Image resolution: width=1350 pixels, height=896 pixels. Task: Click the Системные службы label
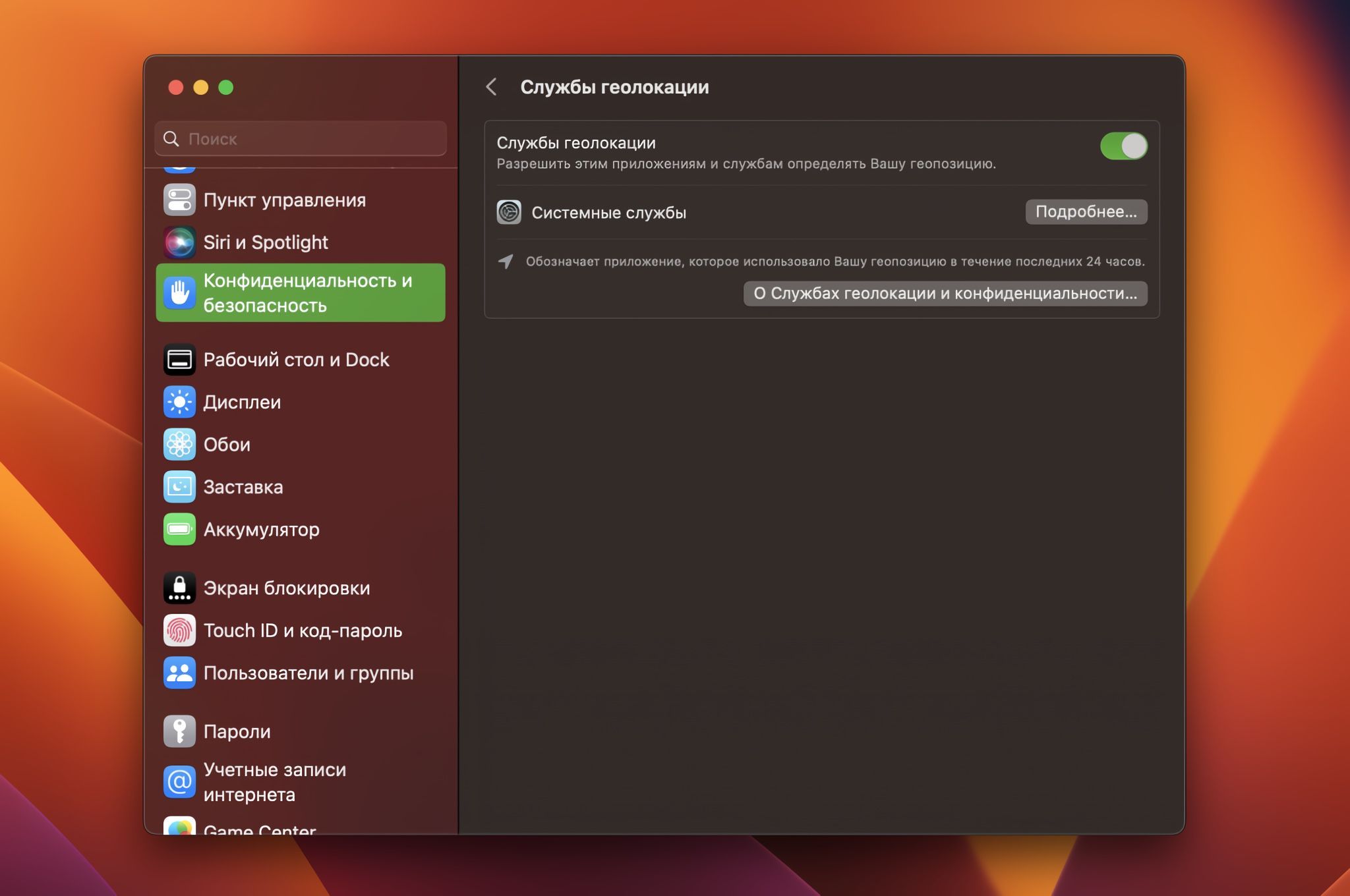(x=608, y=213)
